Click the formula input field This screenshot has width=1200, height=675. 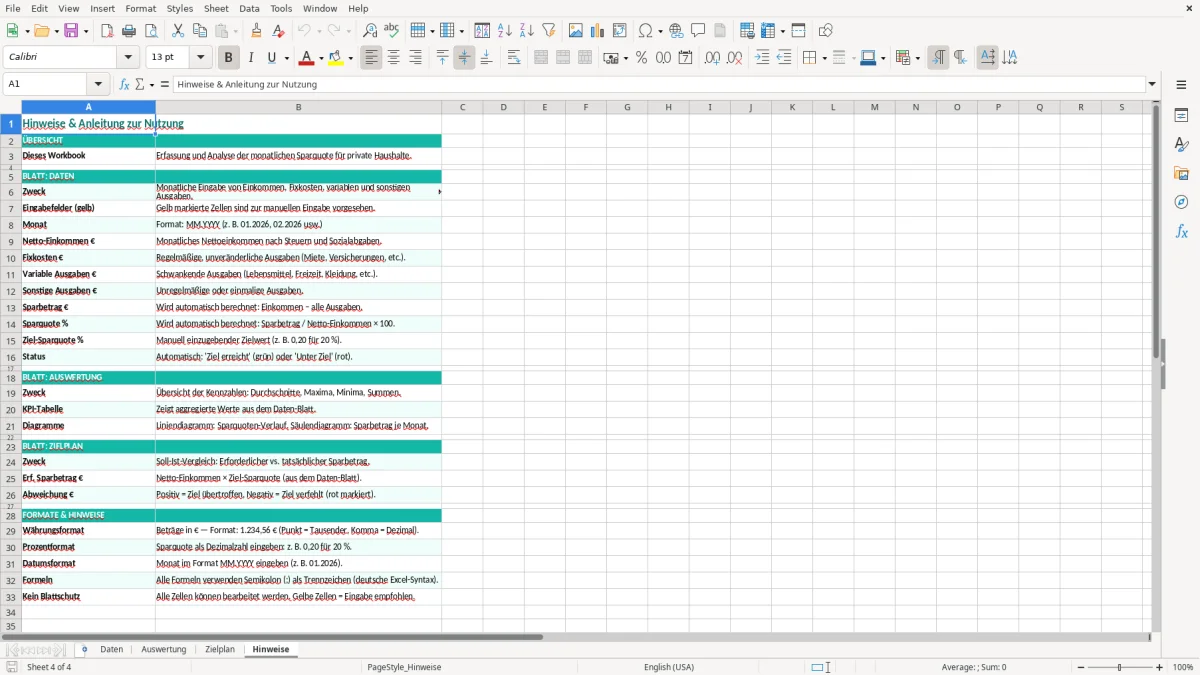(658, 85)
